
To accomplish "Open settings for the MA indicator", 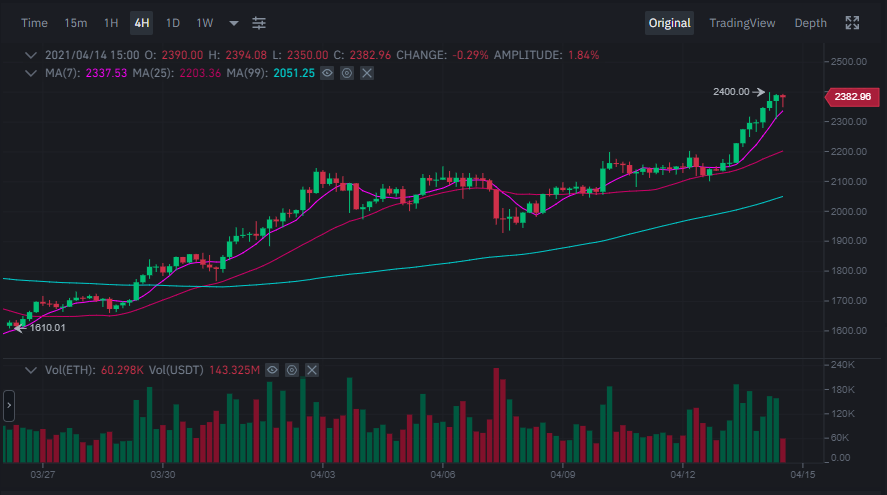I will (x=347, y=73).
